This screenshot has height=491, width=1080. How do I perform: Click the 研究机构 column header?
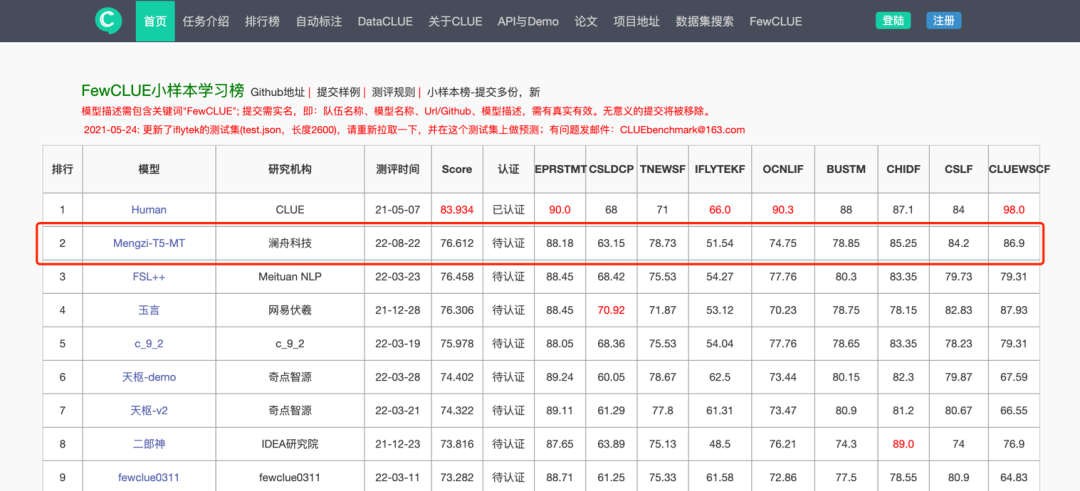tap(290, 169)
